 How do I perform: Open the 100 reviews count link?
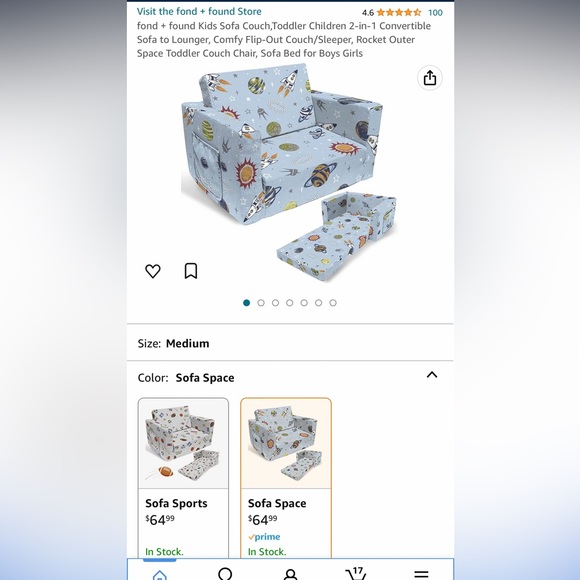pyautogui.click(x=435, y=13)
